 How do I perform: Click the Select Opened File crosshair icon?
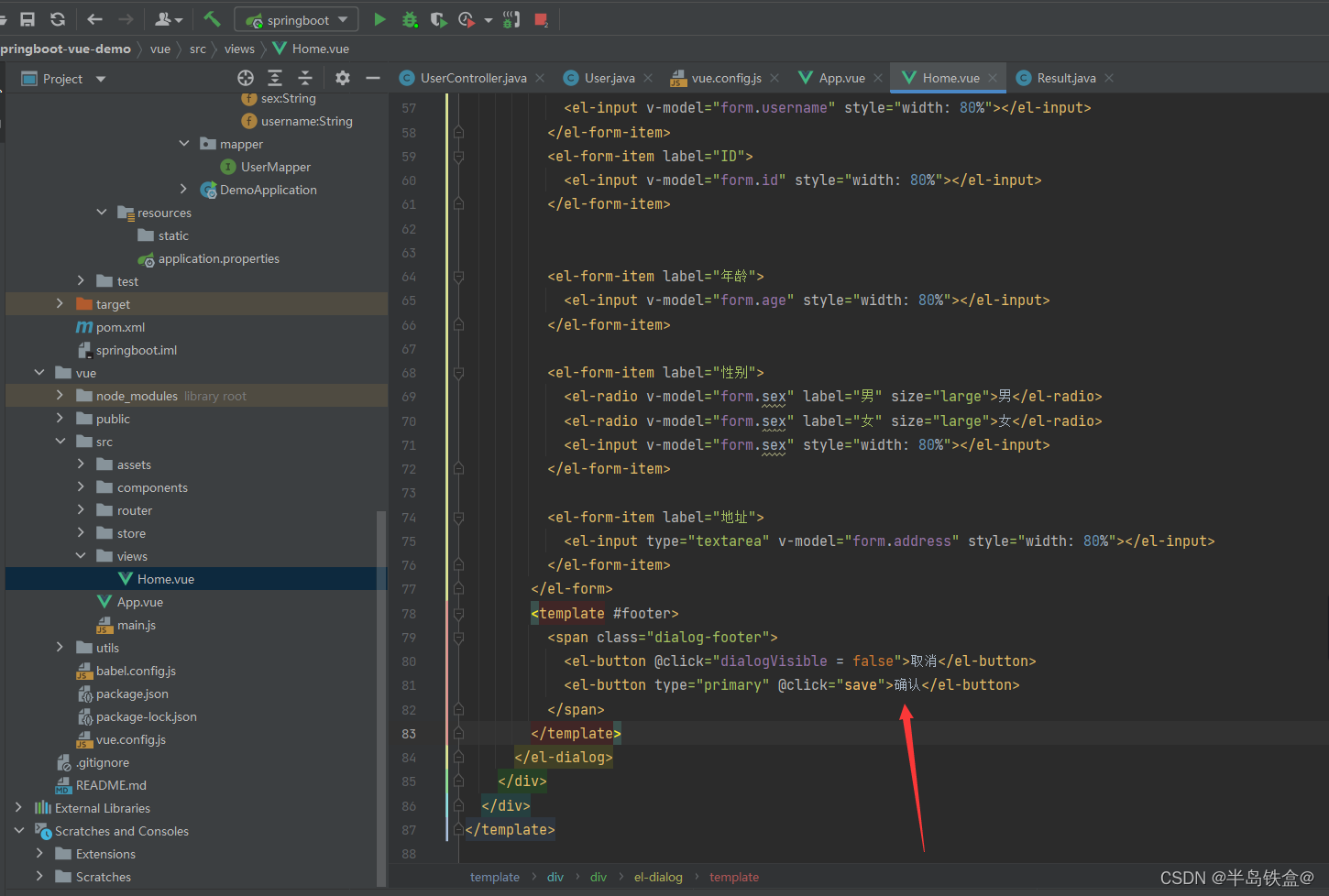tap(246, 78)
